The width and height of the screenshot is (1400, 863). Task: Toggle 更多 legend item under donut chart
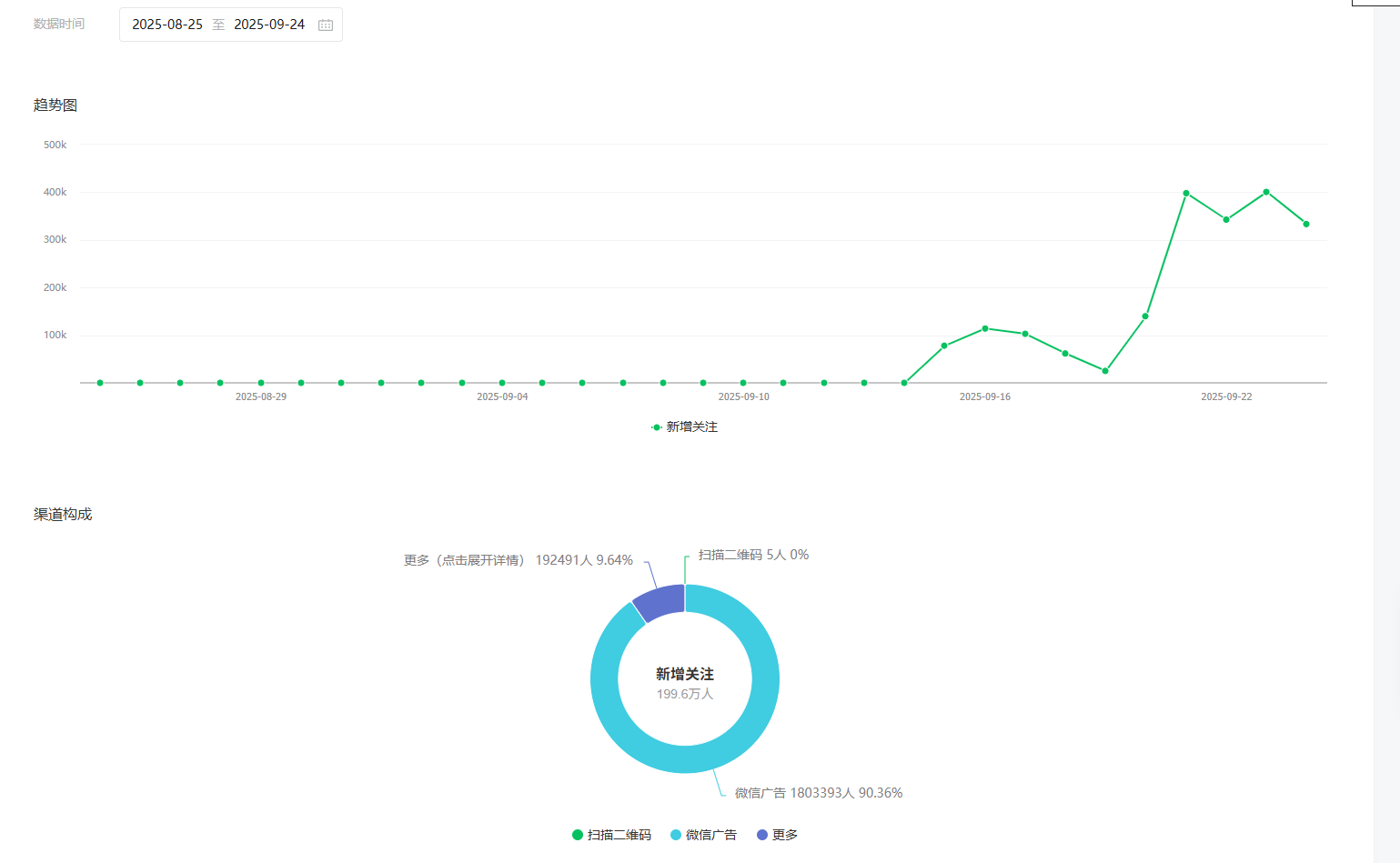point(777,835)
